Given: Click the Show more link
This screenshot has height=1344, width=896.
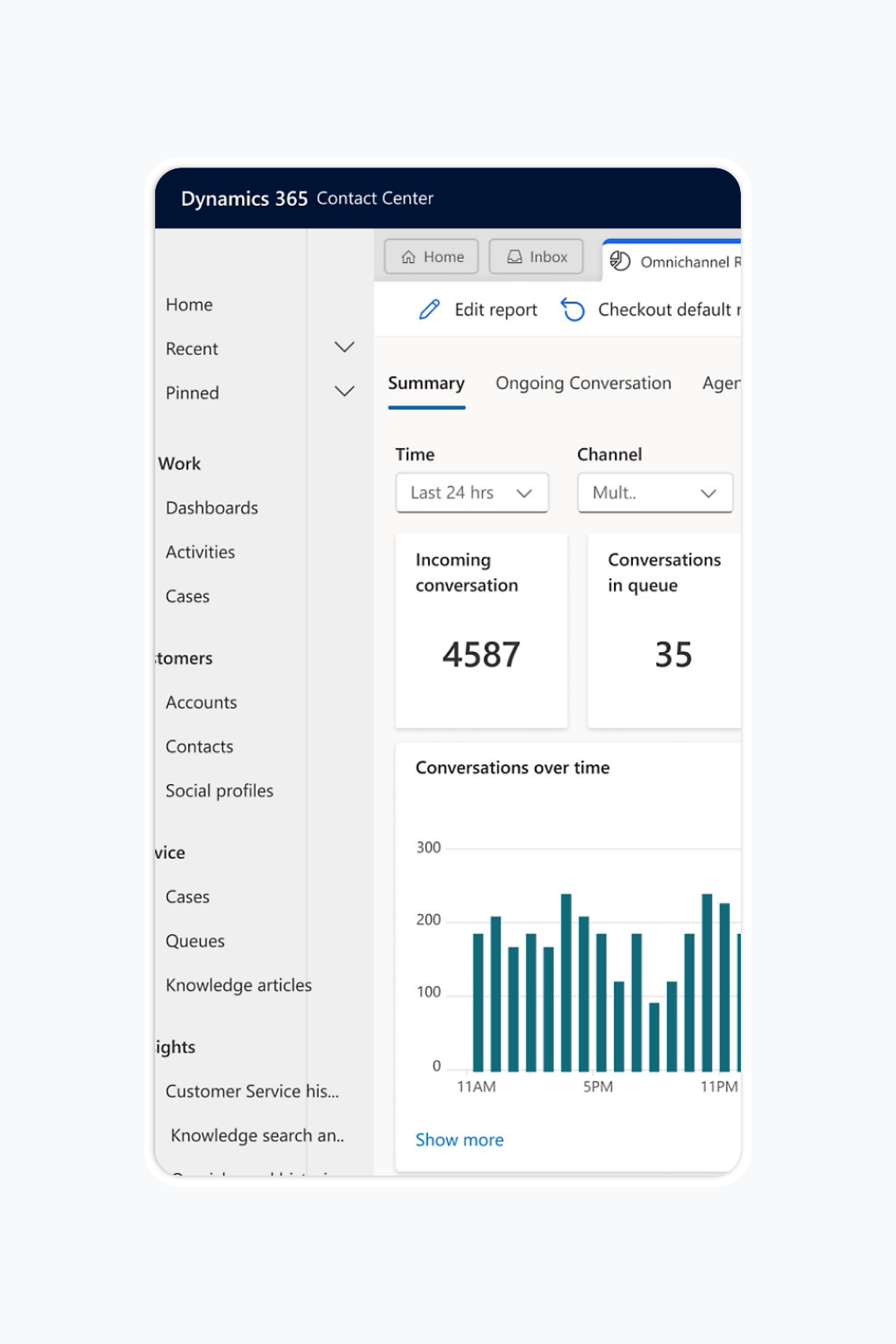Looking at the screenshot, I should [459, 1140].
